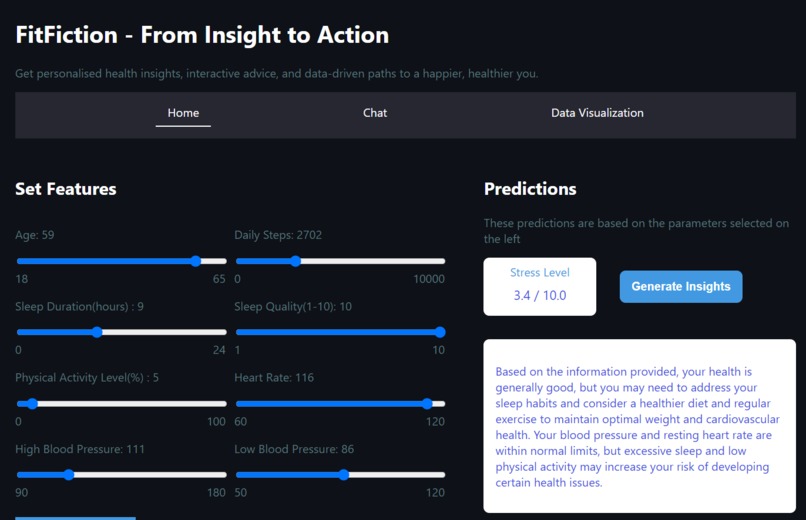Screen dimensions: 806x520
Task: Click the Sleep Duration slider knob
Action: click(x=97, y=332)
